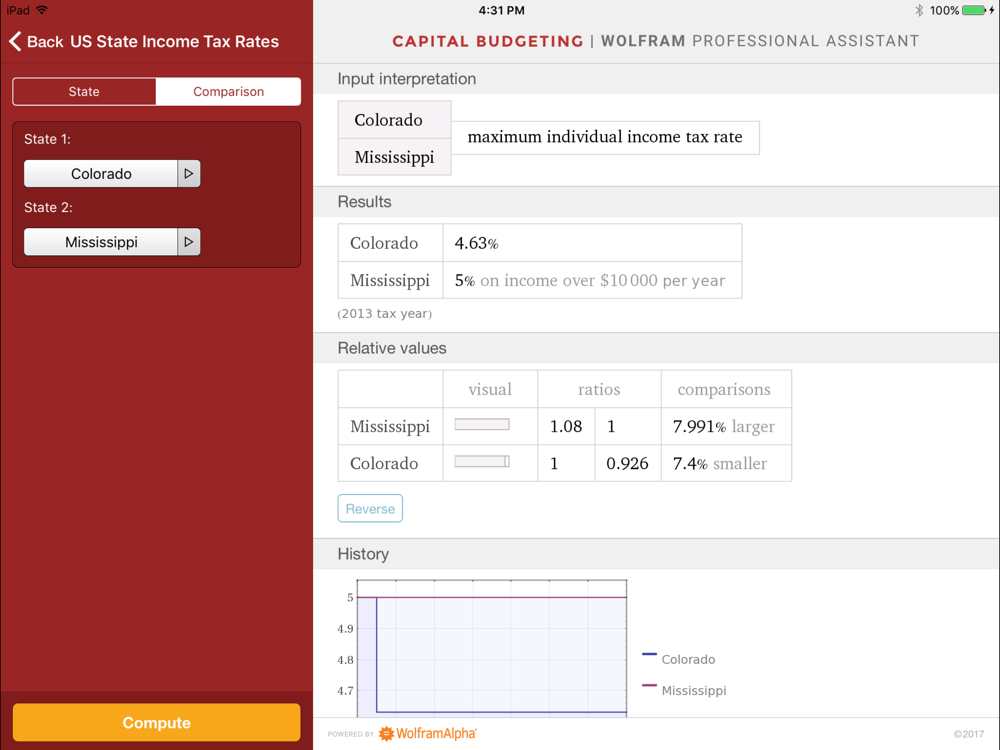Click the 'State 2:' label
Viewport: 1000px width, 750px height.
point(48,207)
